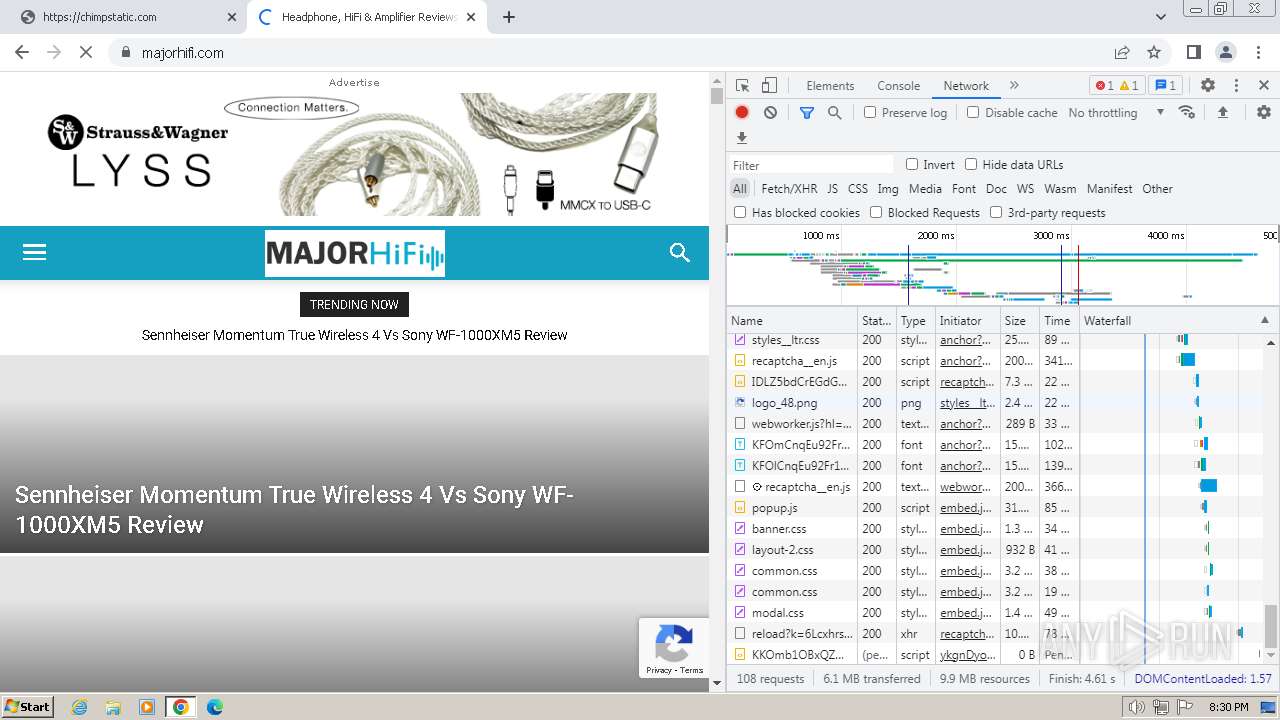The height and width of the screenshot is (720, 1280).
Task: Open the MajorHiFi site search
Action: (x=680, y=252)
